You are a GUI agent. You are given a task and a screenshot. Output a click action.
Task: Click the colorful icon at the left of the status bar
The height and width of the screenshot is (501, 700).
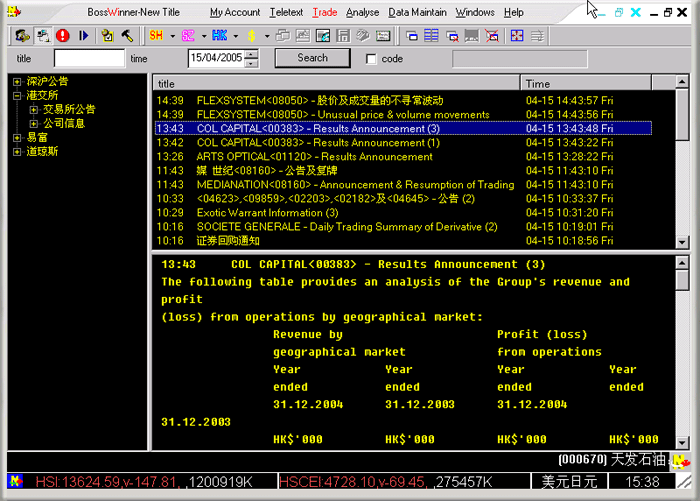pyautogui.click(x=16, y=481)
